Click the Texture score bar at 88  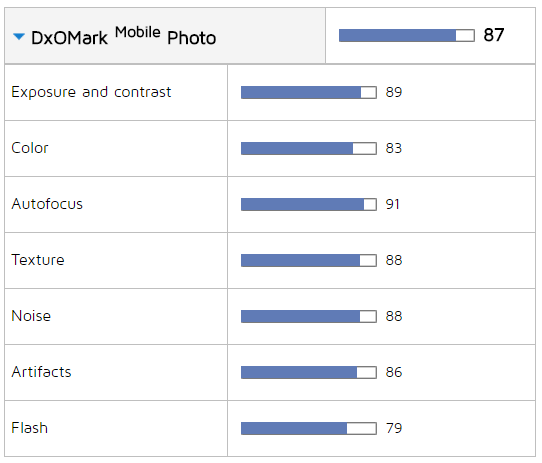pyautogui.click(x=309, y=260)
